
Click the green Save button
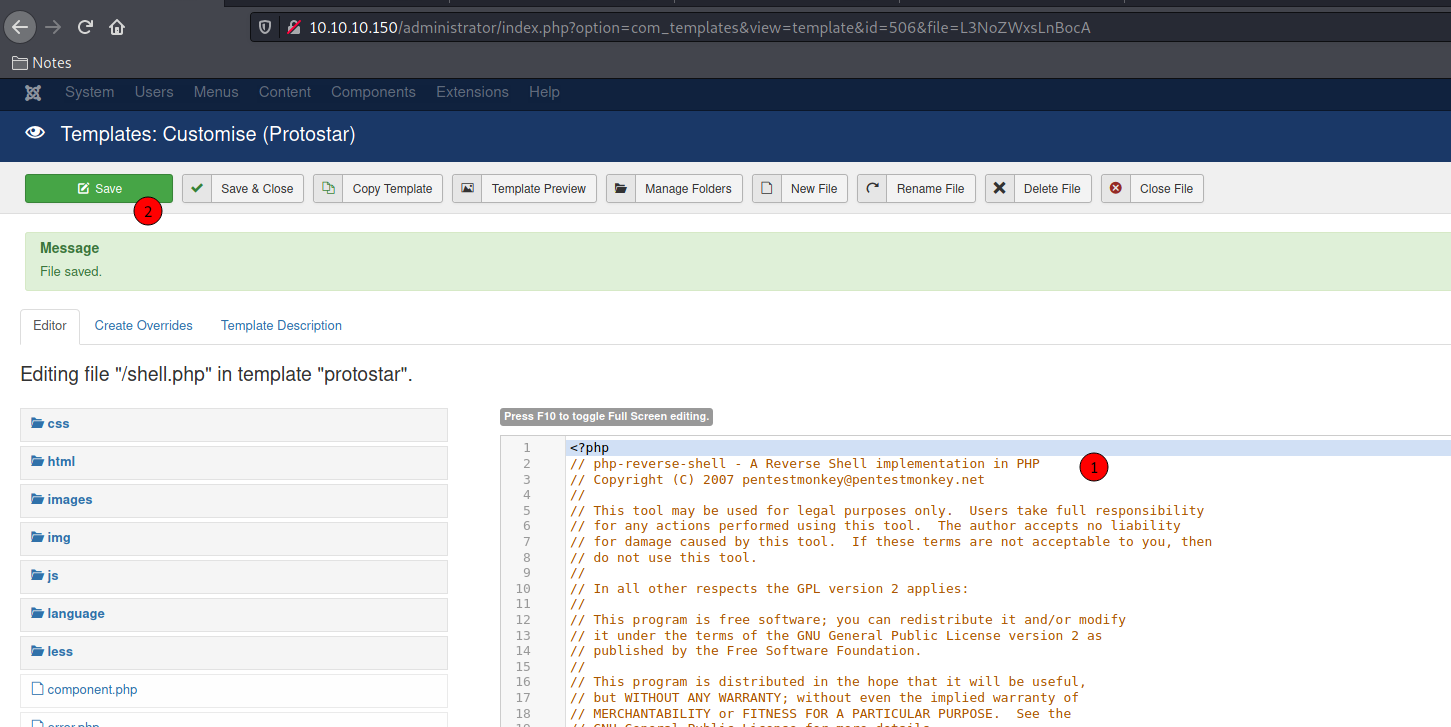tap(99, 188)
